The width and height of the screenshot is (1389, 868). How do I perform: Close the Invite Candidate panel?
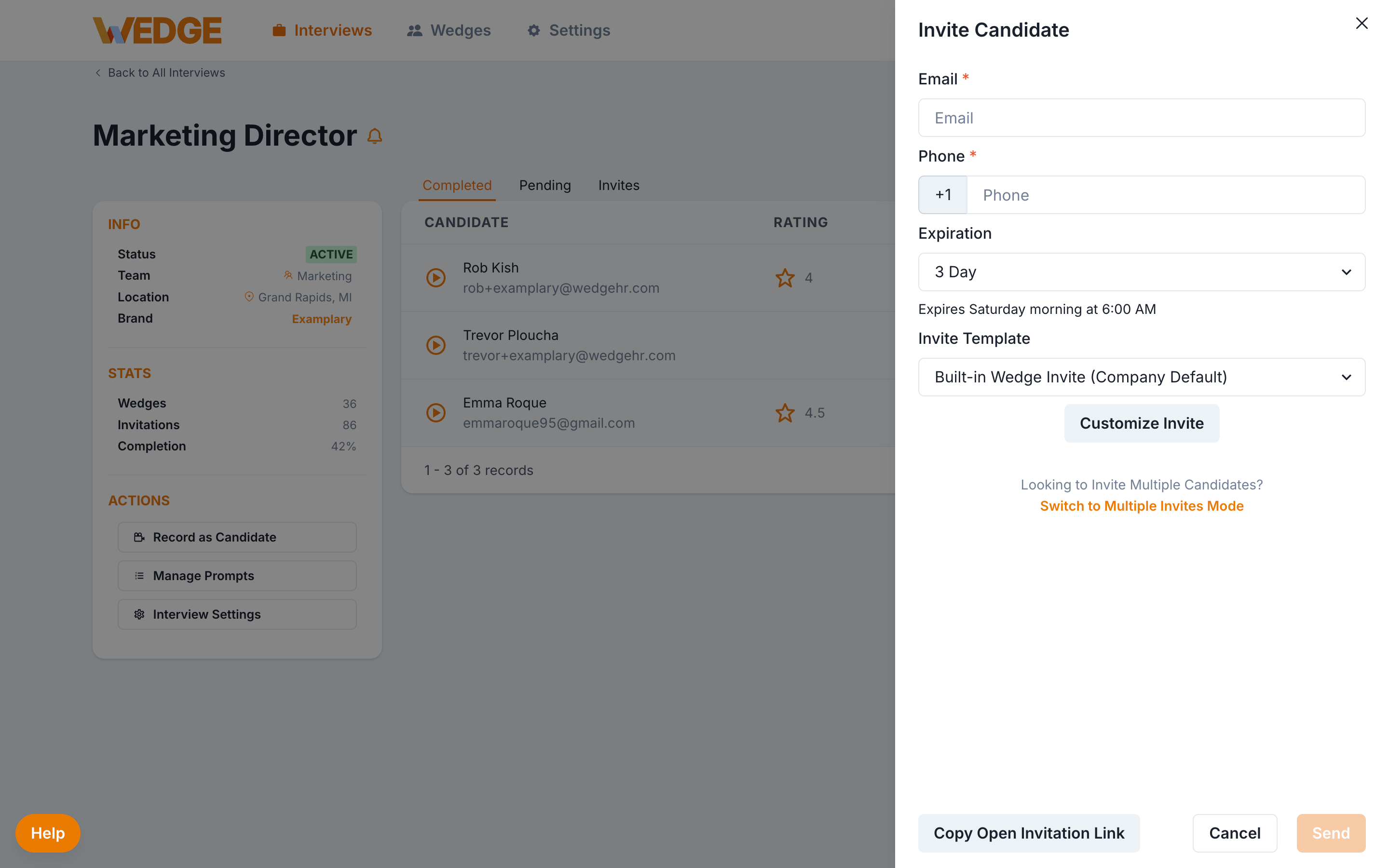(x=1362, y=23)
